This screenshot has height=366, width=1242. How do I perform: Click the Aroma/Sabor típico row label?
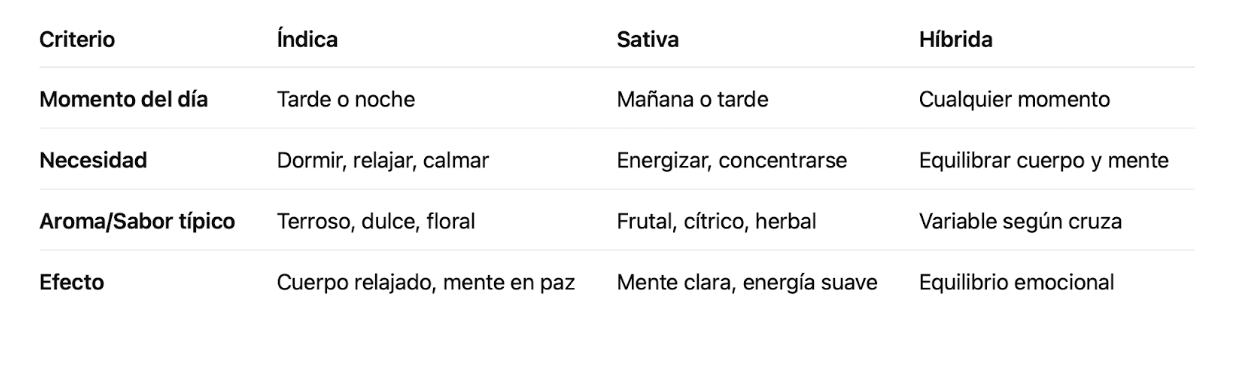coord(137,222)
